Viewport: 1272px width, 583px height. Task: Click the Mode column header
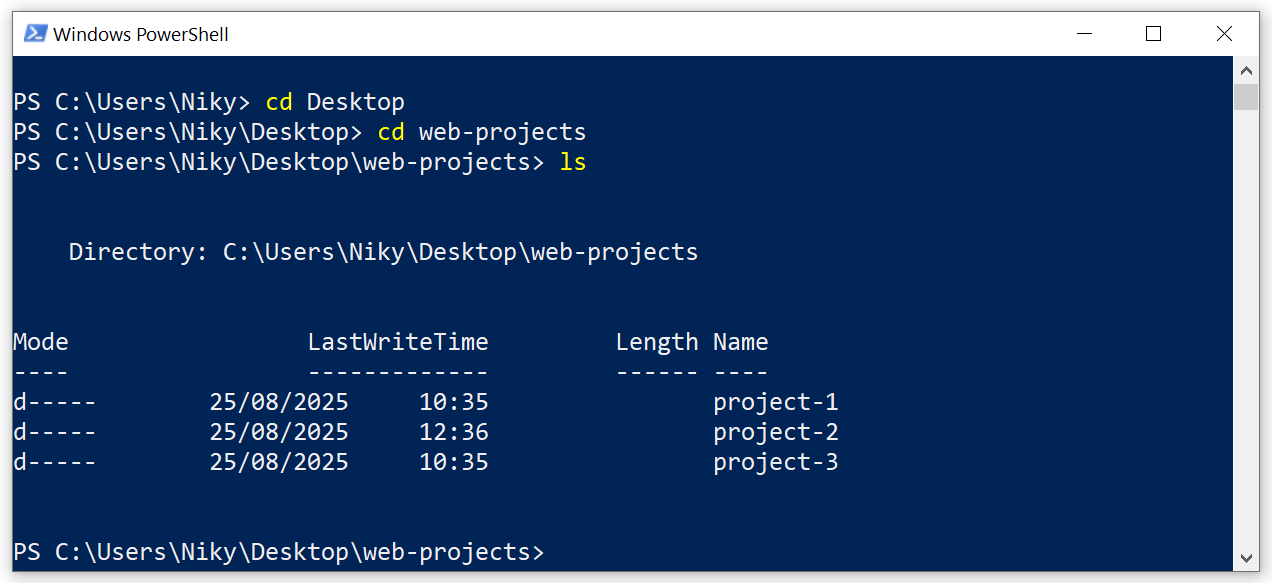[40, 341]
